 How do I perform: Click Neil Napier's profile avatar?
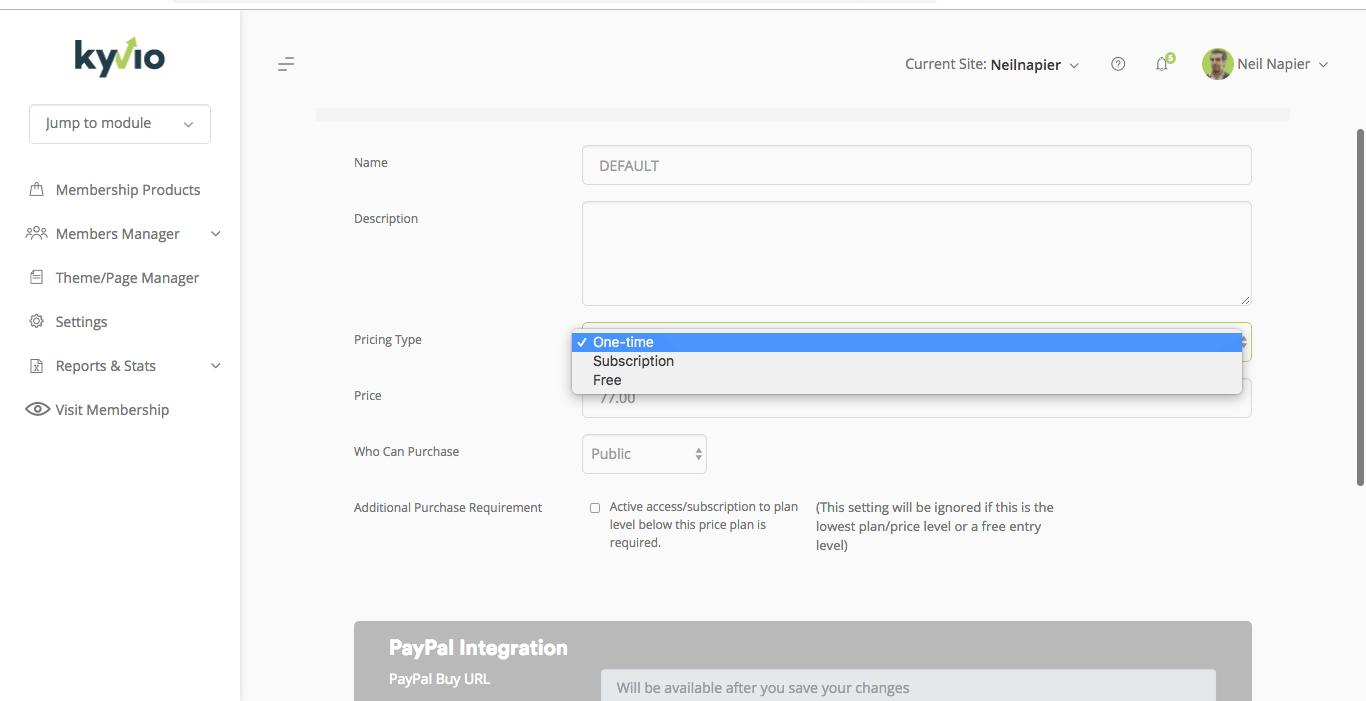pyautogui.click(x=1217, y=64)
